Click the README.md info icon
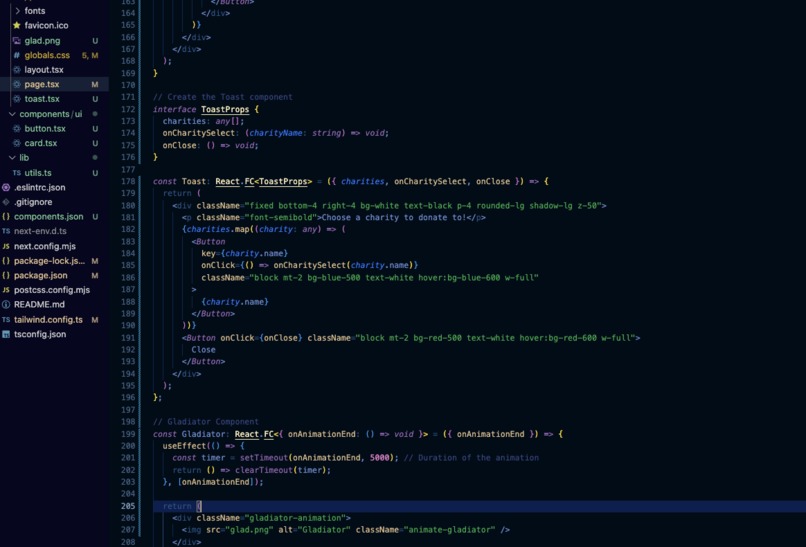This screenshot has height=547, width=806. coord(6,304)
